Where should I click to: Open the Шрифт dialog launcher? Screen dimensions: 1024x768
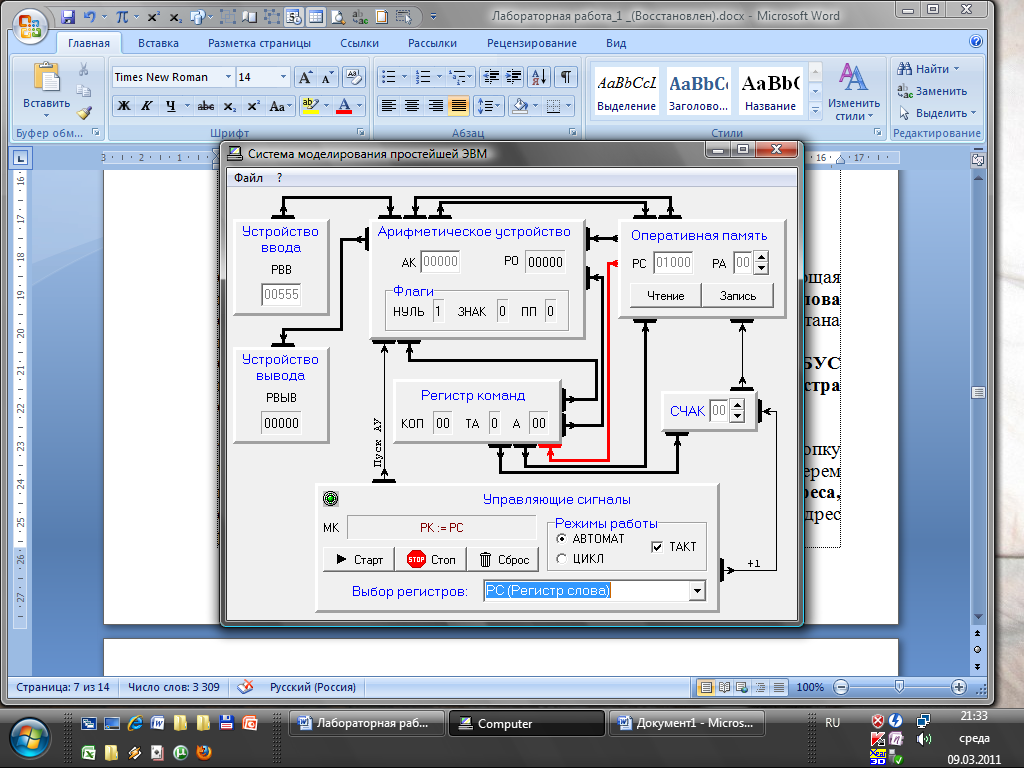click(360, 133)
